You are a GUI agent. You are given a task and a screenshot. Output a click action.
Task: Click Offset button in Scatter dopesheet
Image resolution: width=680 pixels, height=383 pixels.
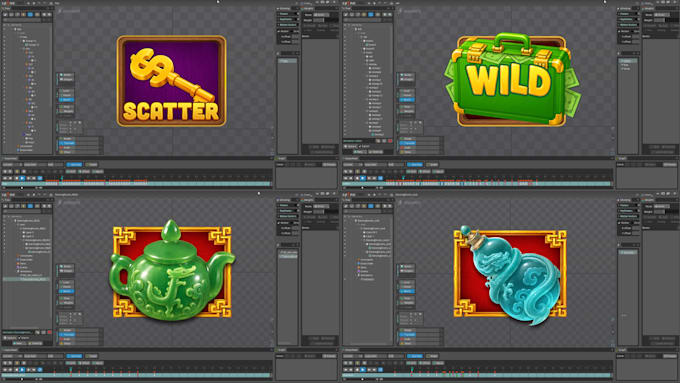85,171
